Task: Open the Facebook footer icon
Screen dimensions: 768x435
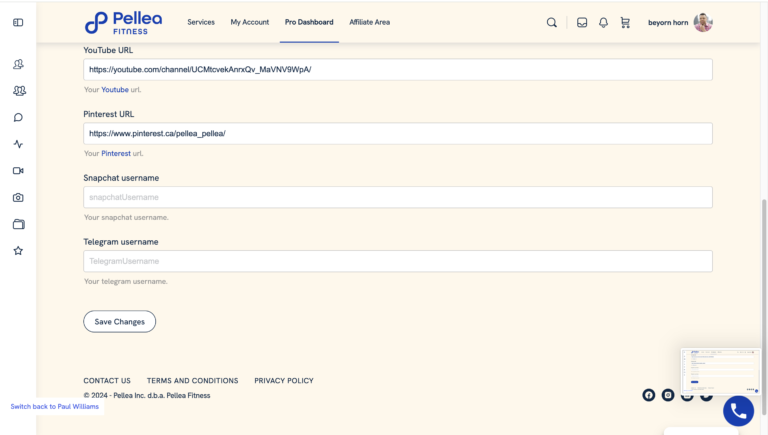Action: point(648,395)
